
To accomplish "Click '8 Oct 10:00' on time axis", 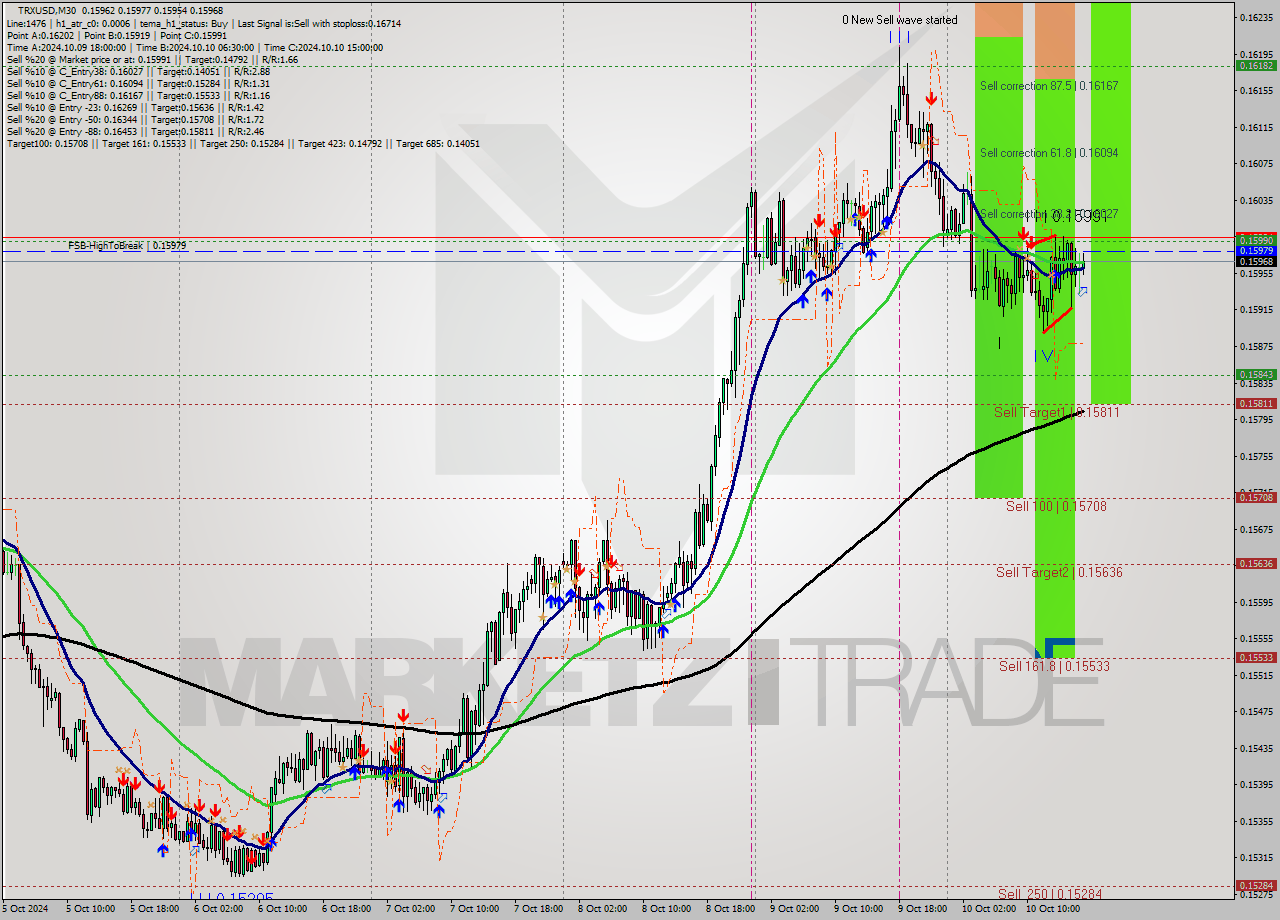I will pyautogui.click(x=667, y=909).
